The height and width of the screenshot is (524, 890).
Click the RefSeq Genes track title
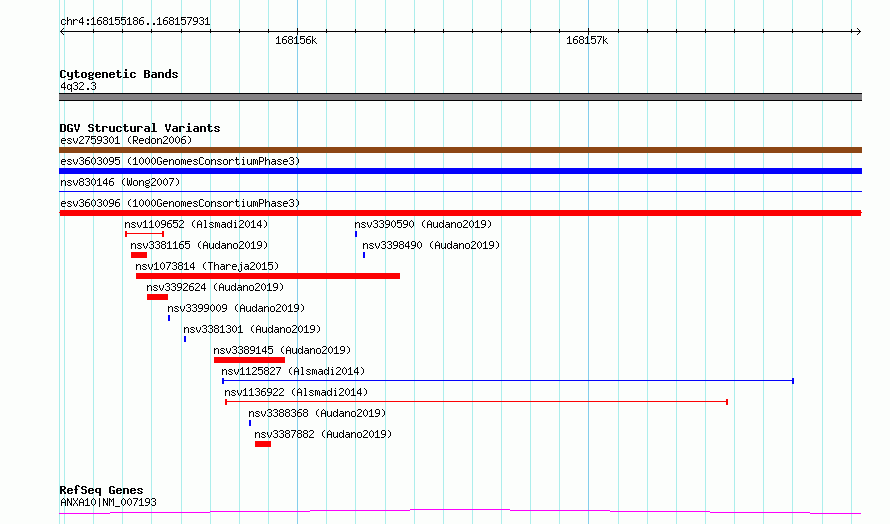click(101, 490)
